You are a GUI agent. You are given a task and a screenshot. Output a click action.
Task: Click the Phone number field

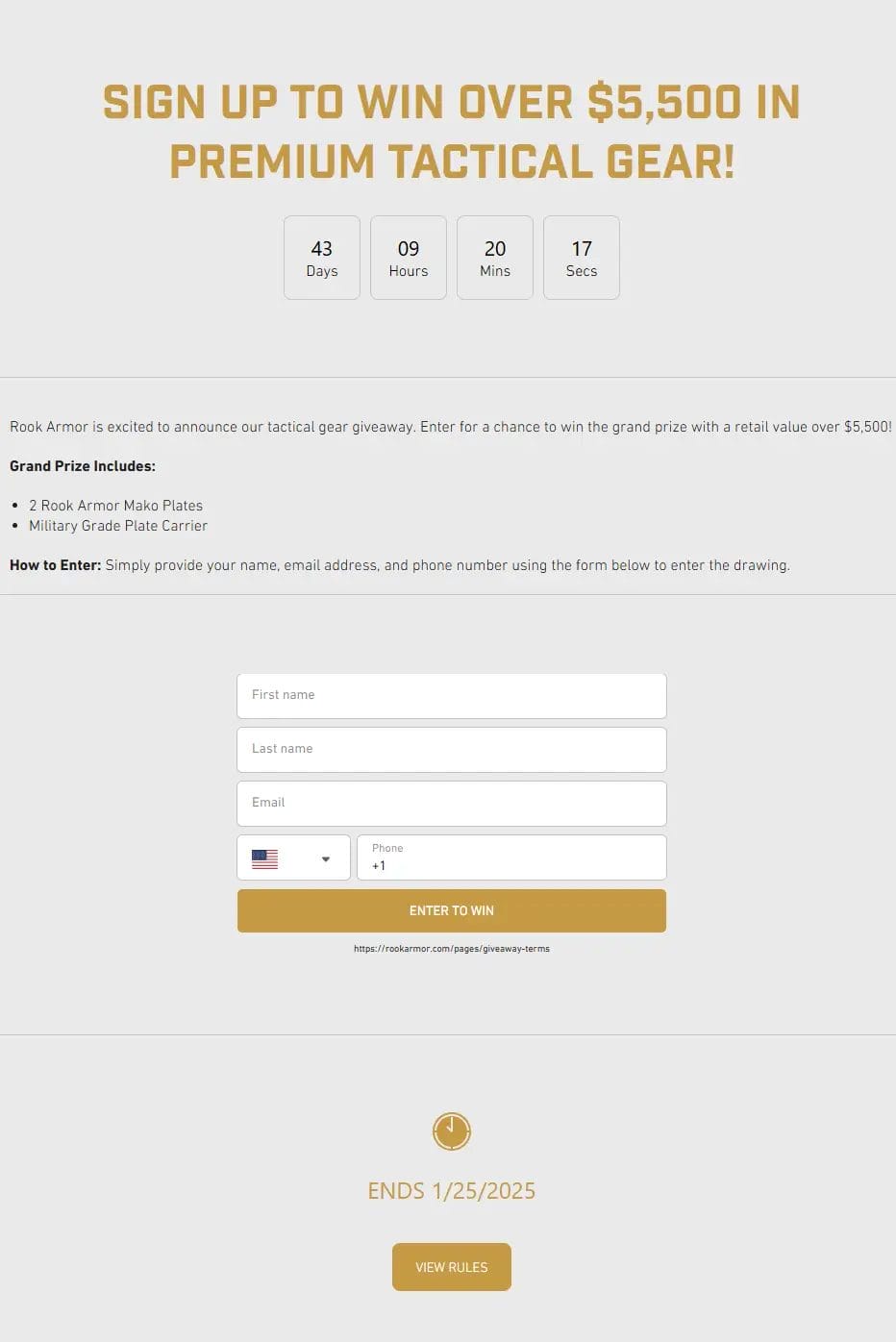click(510, 858)
